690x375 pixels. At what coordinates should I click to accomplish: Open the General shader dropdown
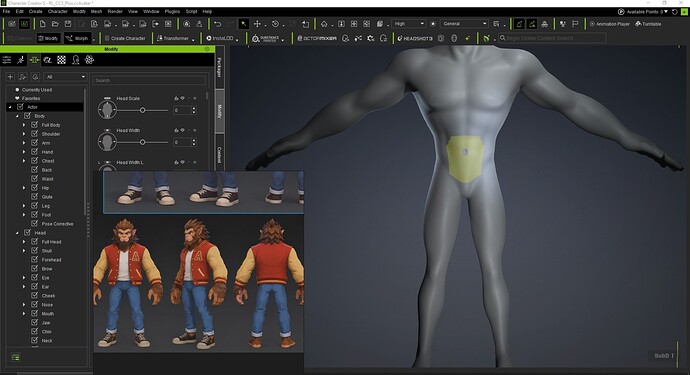tap(464, 24)
